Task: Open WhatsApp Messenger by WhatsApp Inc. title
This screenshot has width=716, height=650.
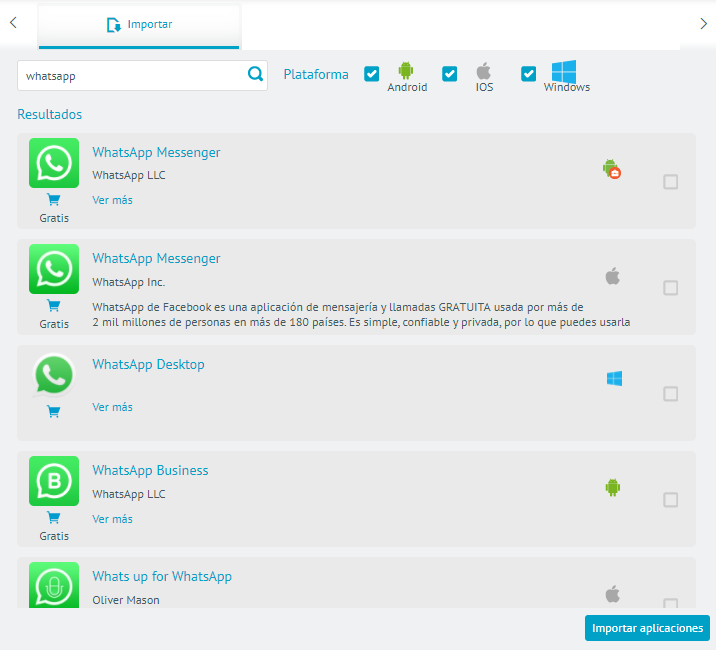Action: tap(156, 258)
